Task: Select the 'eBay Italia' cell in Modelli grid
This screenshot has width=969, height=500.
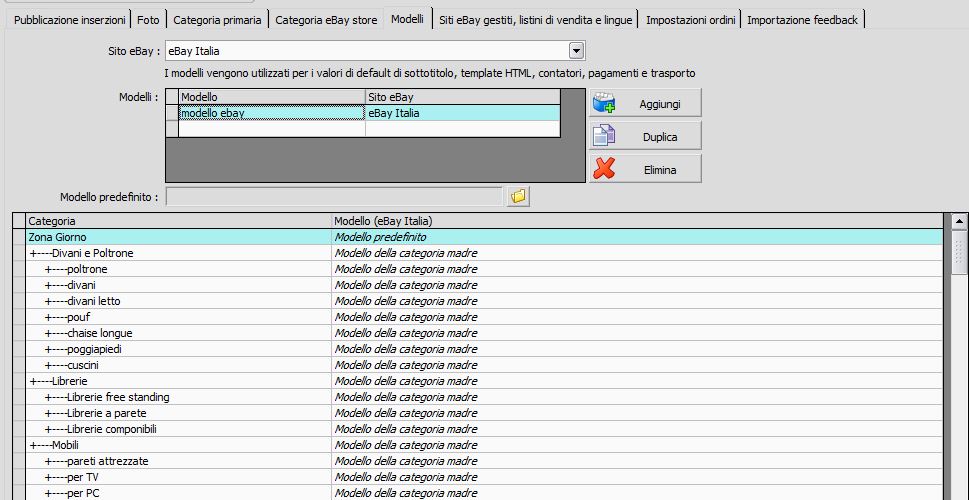Action: (x=463, y=112)
